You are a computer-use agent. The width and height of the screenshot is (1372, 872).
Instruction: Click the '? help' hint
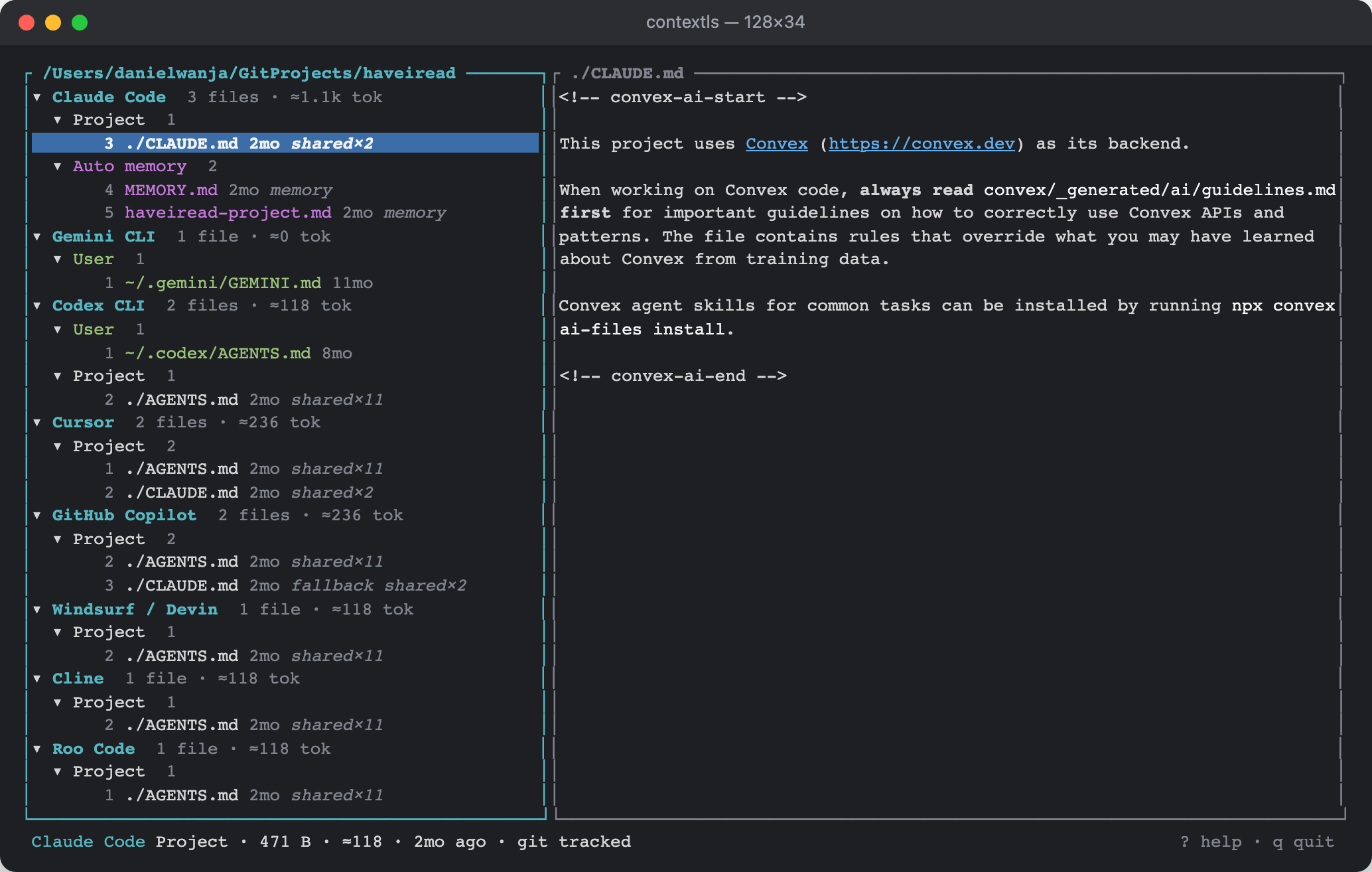click(x=1211, y=841)
